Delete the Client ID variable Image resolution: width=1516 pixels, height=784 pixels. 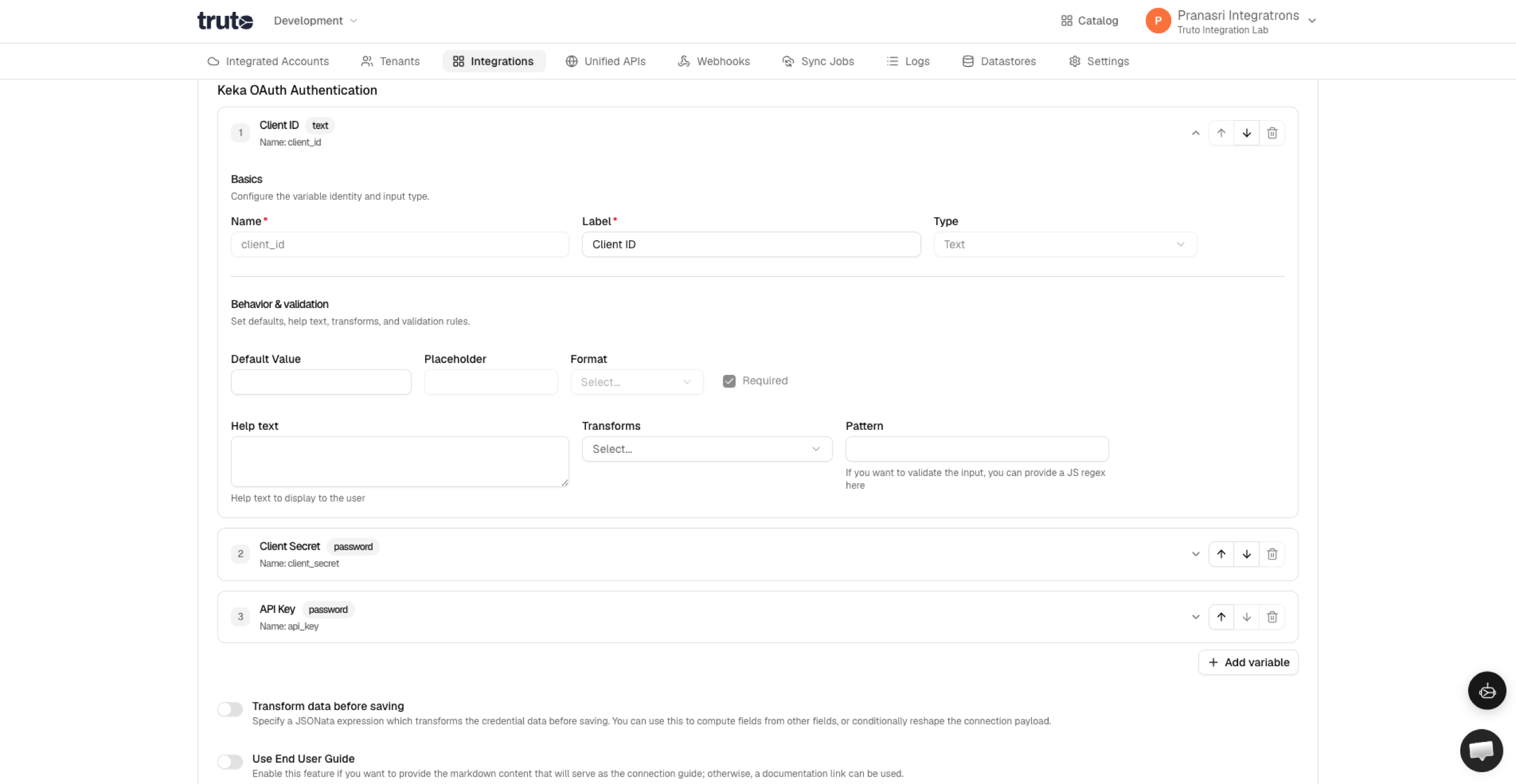point(1272,133)
